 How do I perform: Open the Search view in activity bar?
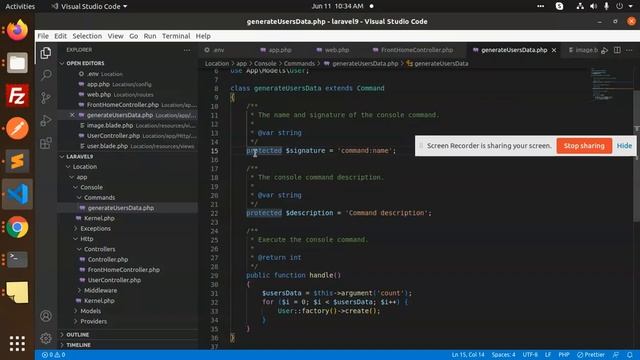(46, 75)
